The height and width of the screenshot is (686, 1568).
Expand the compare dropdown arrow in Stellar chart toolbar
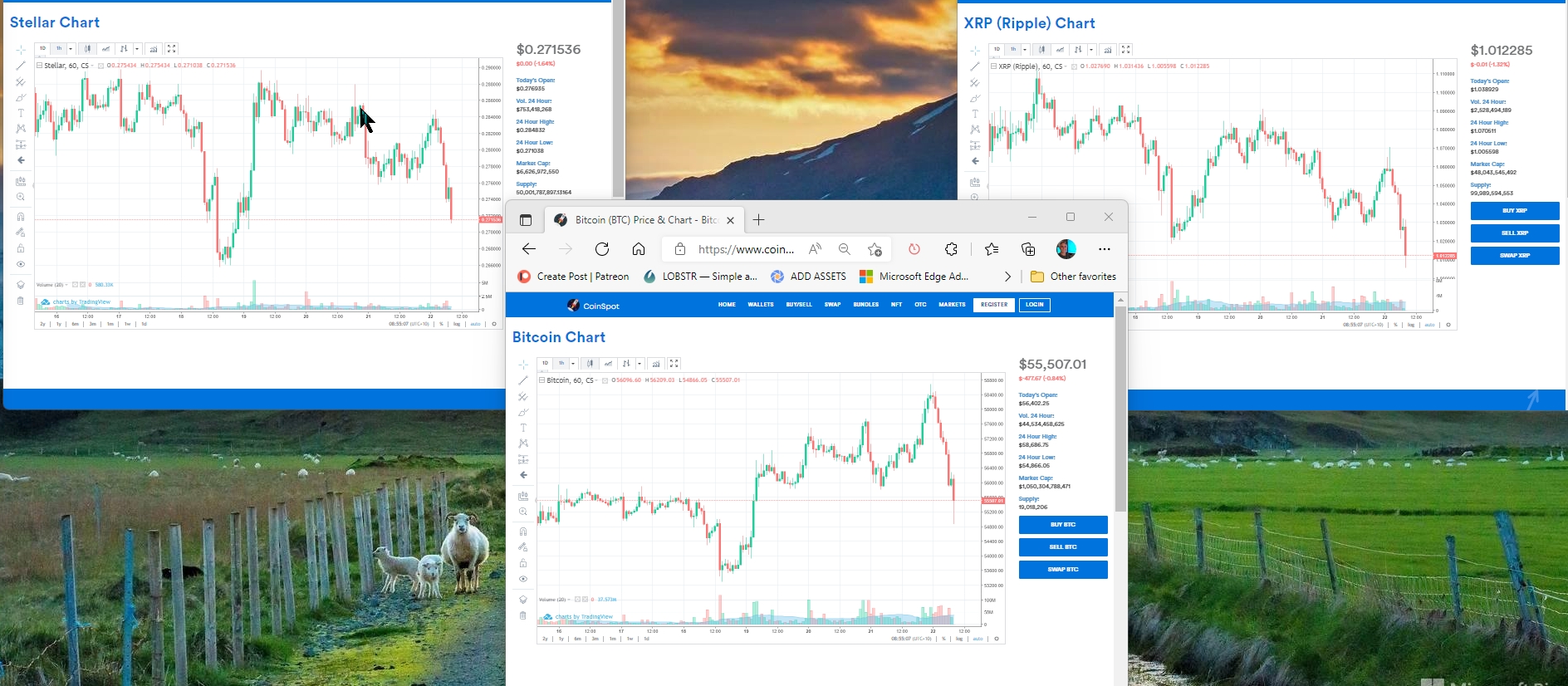click(137, 49)
